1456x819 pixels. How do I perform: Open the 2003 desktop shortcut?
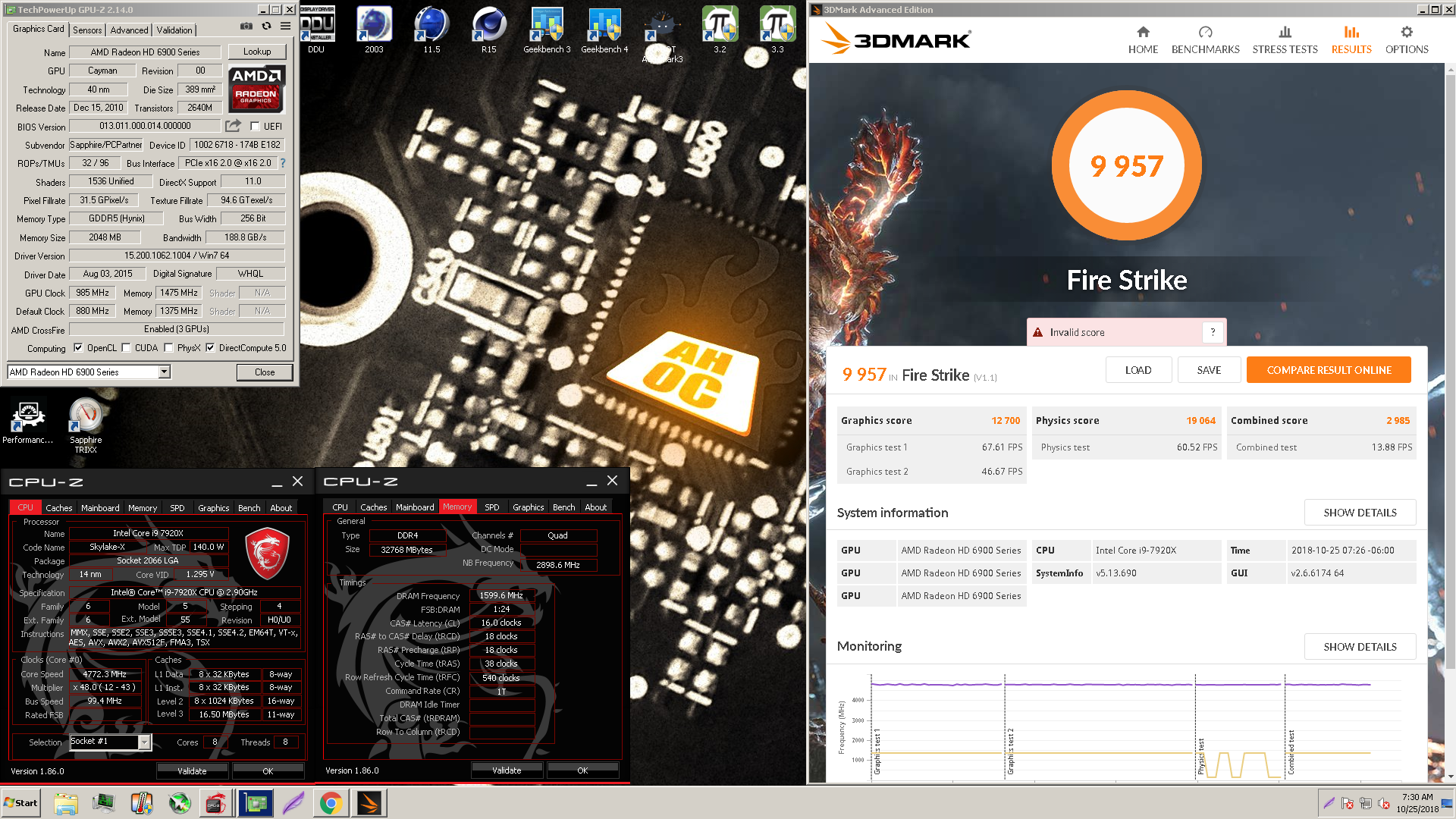pyautogui.click(x=374, y=30)
